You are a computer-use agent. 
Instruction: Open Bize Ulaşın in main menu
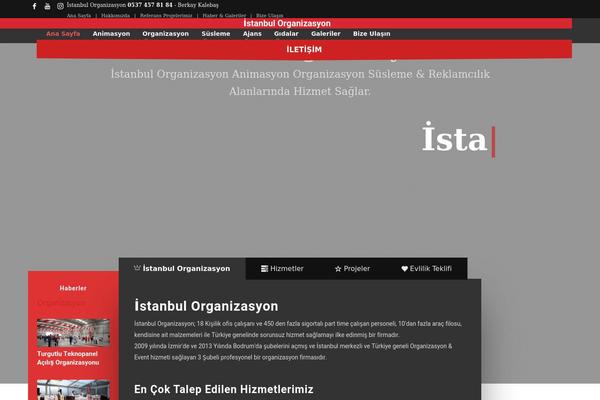(372, 34)
